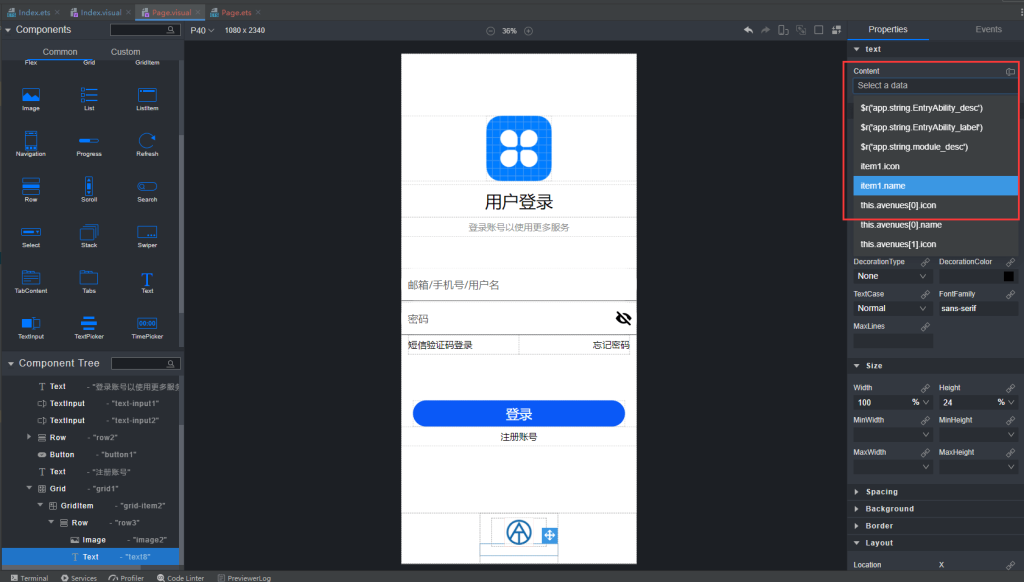This screenshot has width=1024, height=582.
Task: Open the Profiler from the status bar
Action: click(x=126, y=577)
